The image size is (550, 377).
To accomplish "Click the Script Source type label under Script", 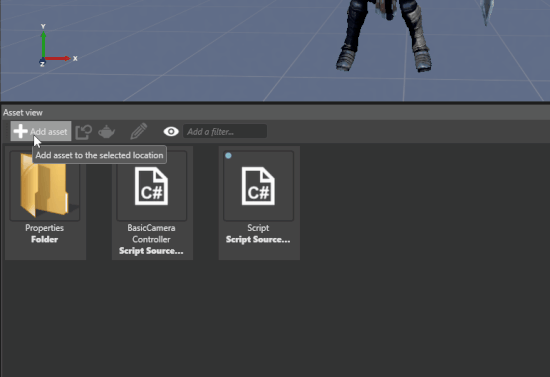I will pos(258,240).
